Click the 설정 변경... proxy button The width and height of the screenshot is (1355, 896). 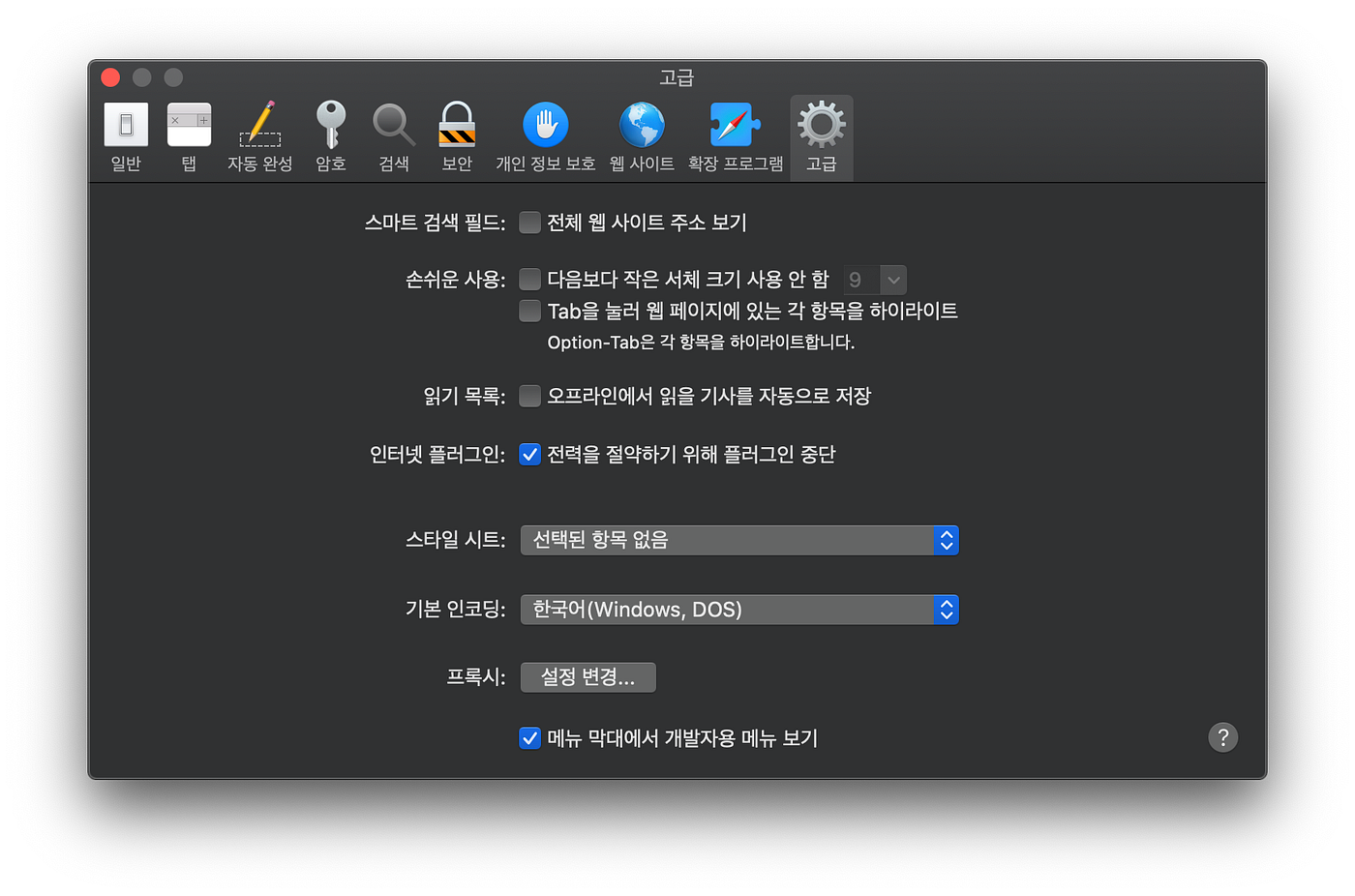tap(588, 677)
